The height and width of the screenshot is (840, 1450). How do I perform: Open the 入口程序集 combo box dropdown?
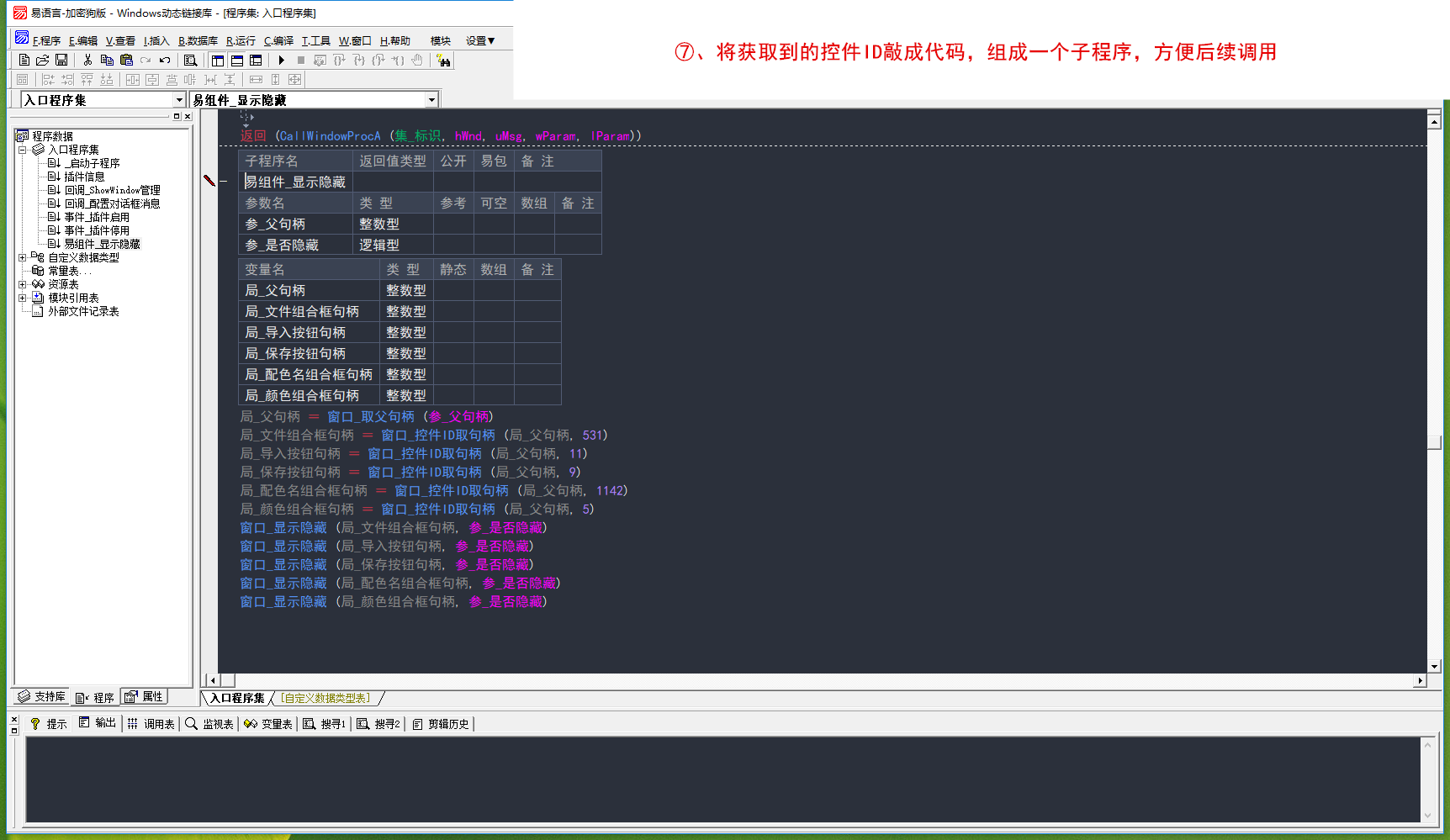point(179,100)
